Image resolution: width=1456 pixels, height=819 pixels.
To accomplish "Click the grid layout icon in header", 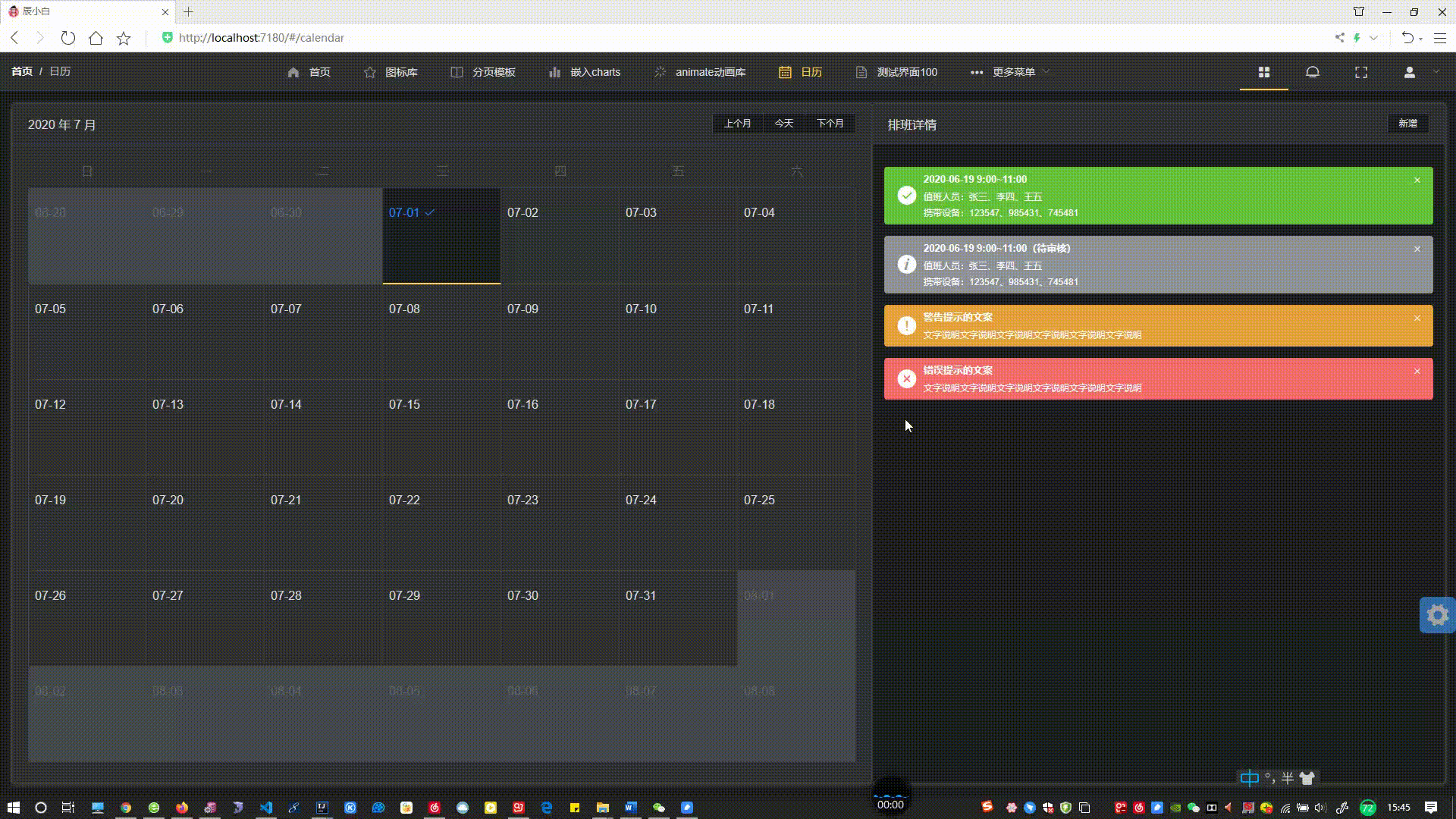I will click(x=1263, y=72).
